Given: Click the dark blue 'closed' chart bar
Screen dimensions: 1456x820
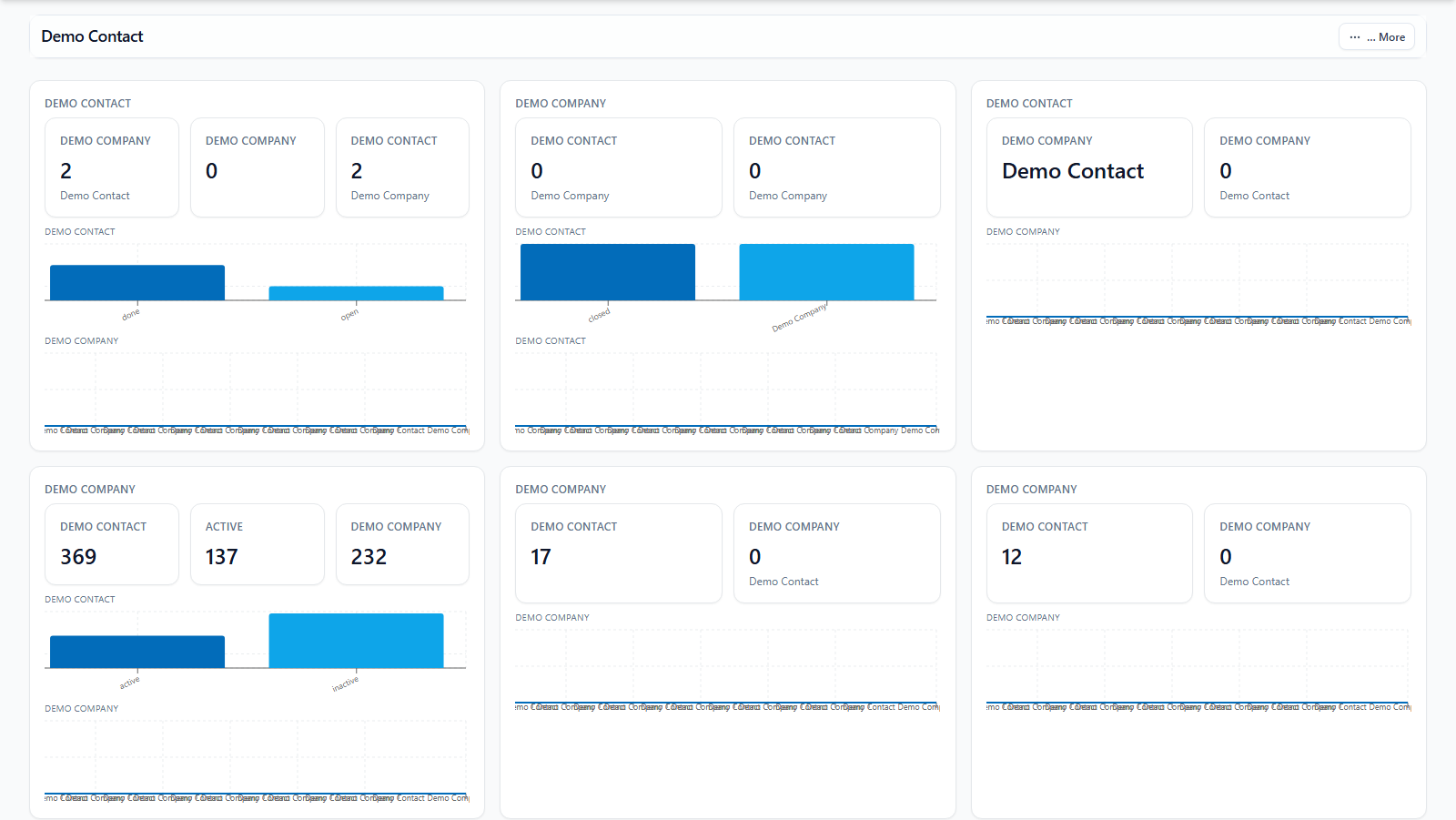Looking at the screenshot, I should [x=608, y=272].
